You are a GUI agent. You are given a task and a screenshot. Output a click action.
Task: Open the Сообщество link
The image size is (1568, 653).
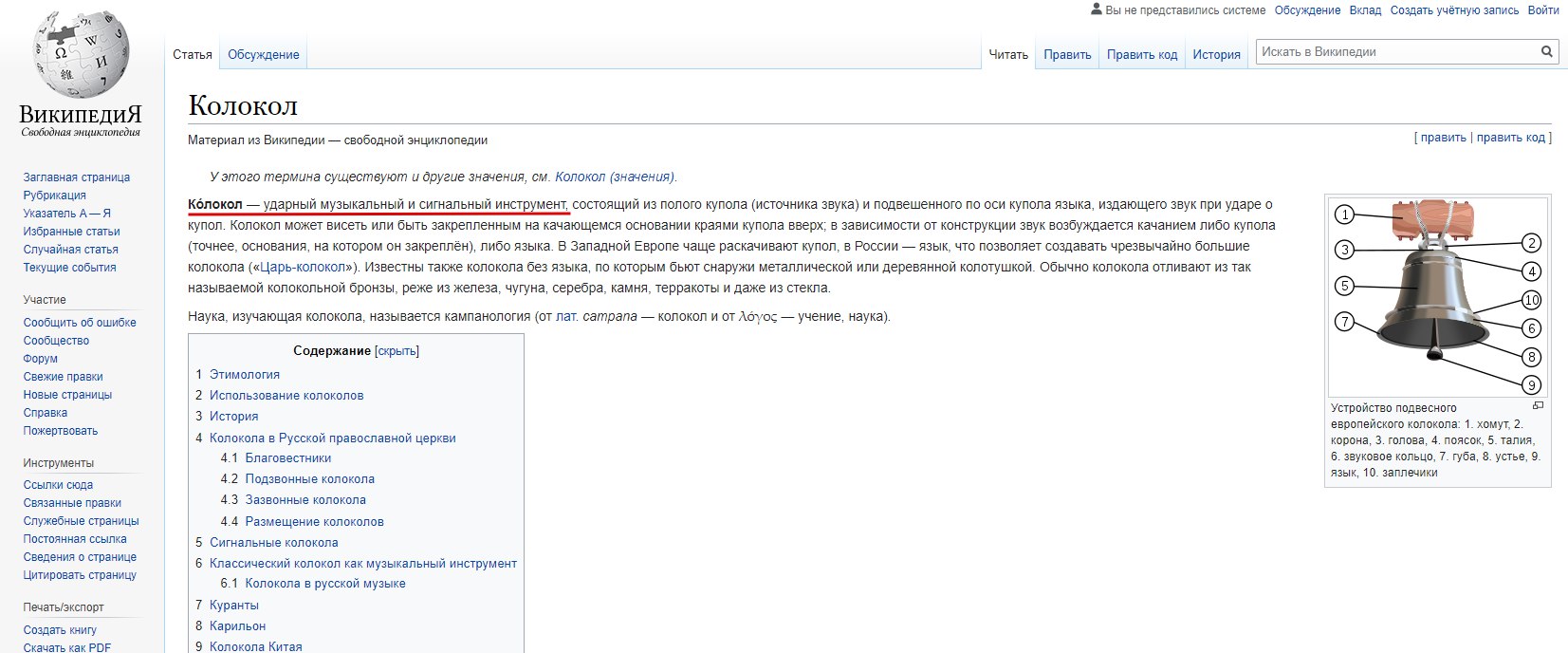tap(56, 341)
